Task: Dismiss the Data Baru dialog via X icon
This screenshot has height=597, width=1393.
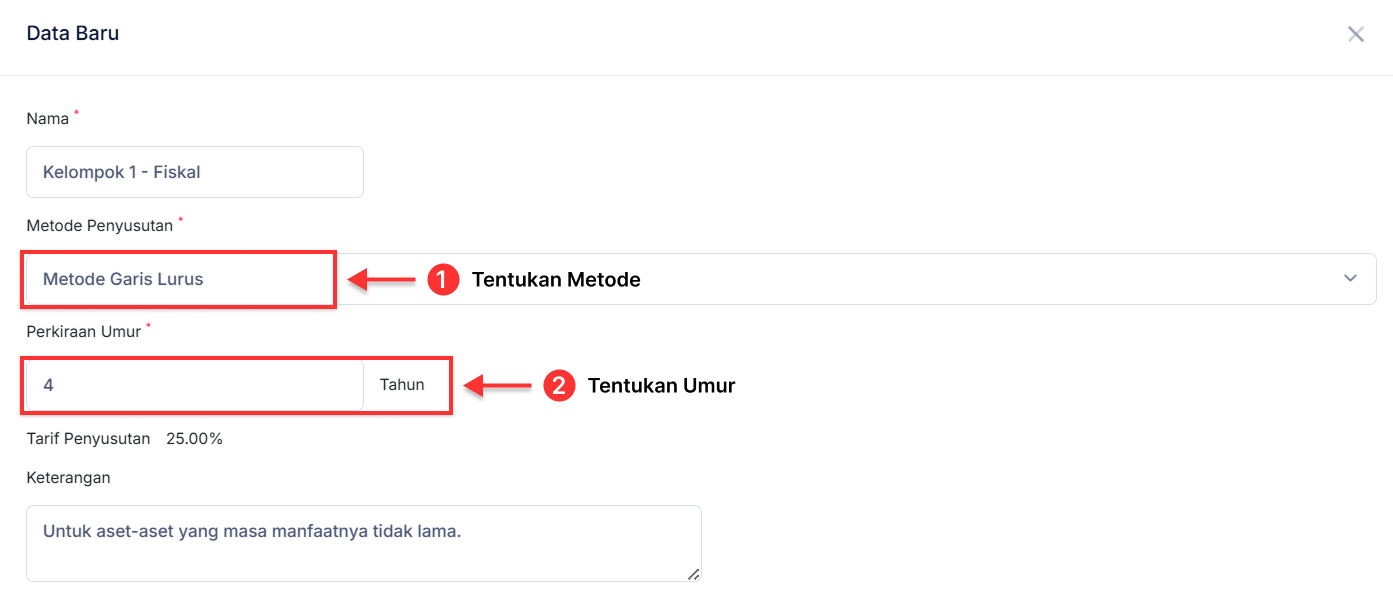Action: [1356, 33]
